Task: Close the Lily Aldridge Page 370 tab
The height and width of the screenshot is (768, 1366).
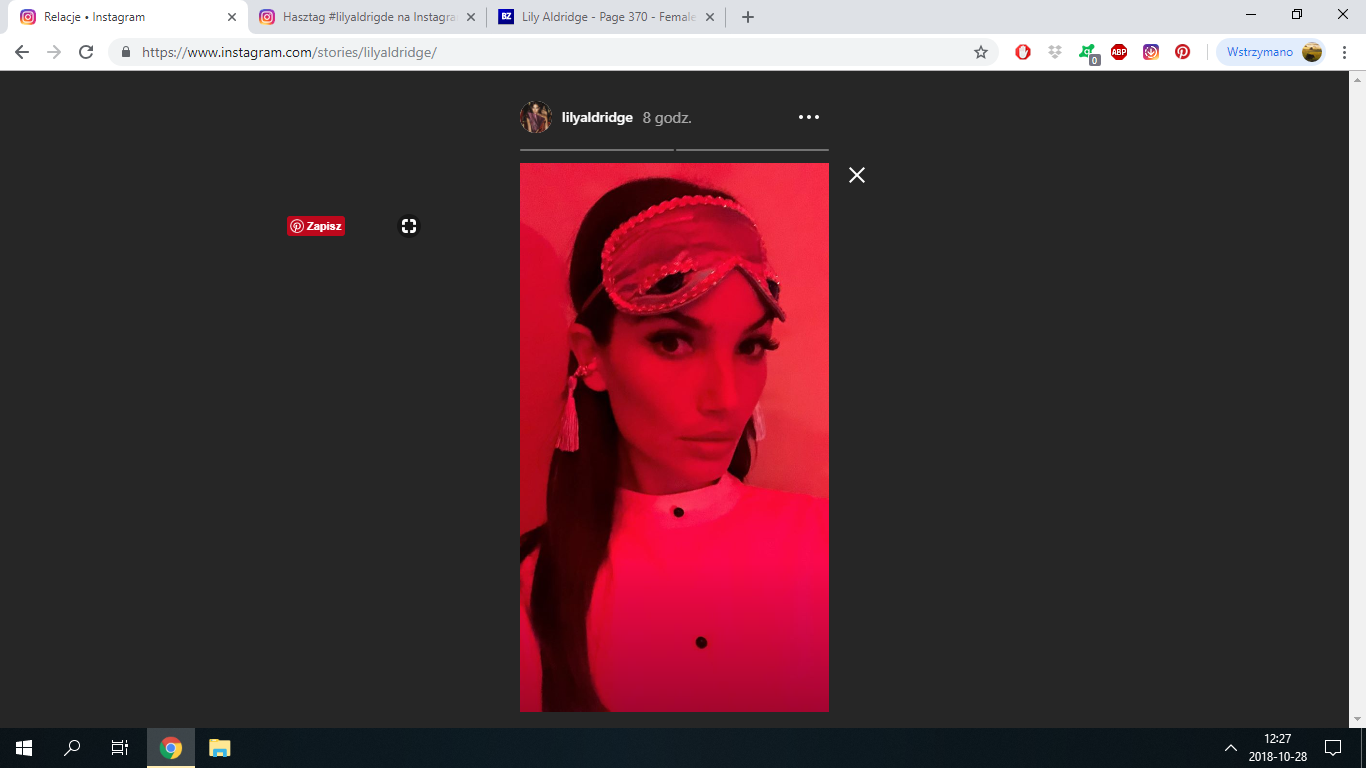Action: point(710,17)
